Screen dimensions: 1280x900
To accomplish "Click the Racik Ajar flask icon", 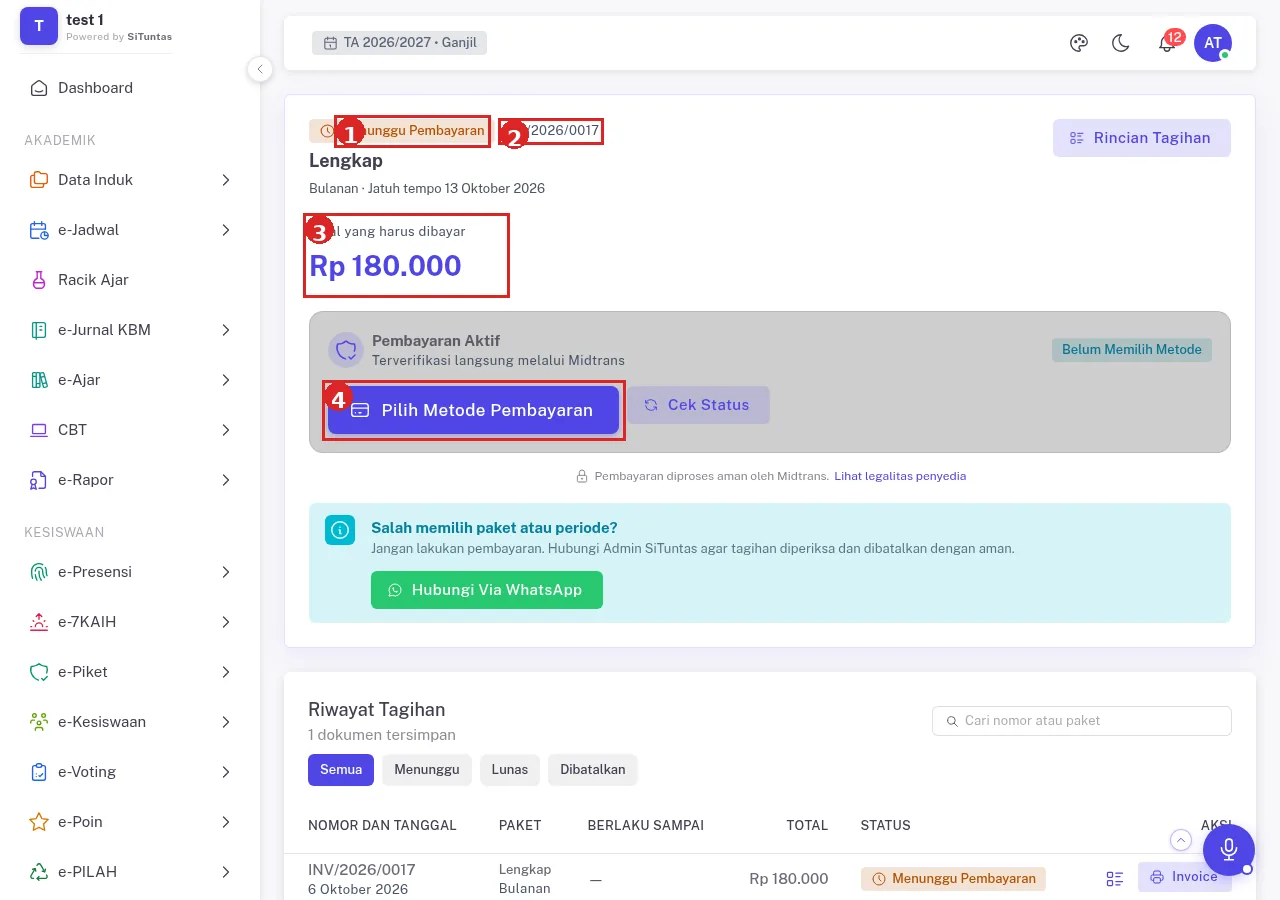I will pos(39,280).
